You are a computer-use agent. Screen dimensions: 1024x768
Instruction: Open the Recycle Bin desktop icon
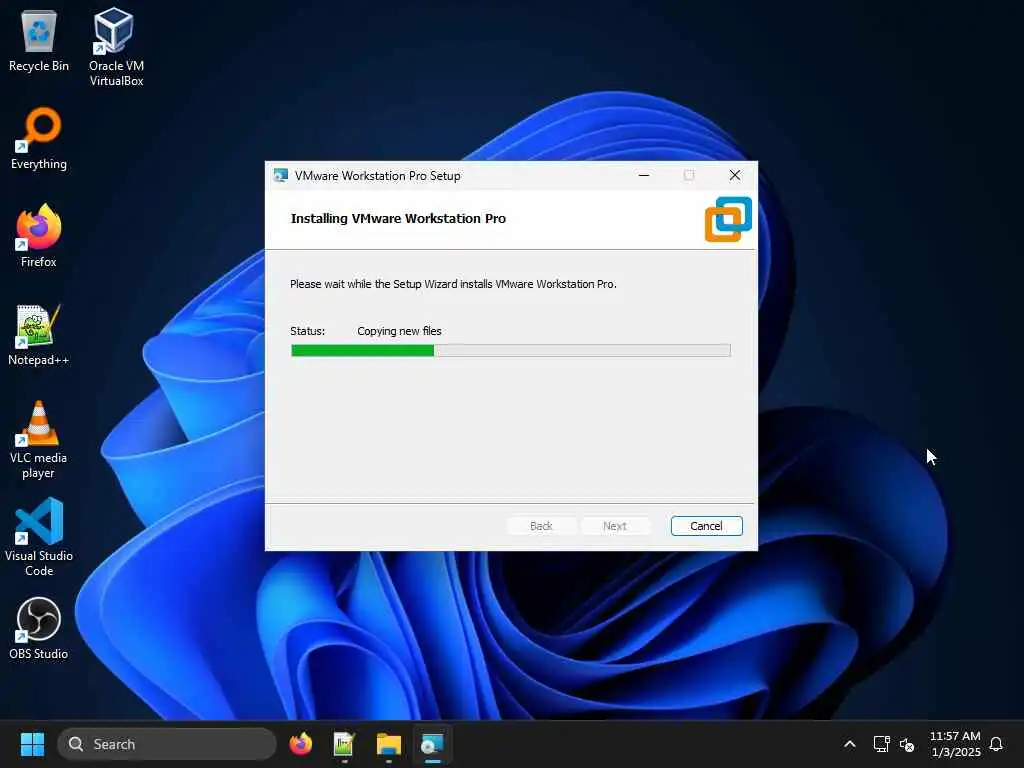pos(39,40)
